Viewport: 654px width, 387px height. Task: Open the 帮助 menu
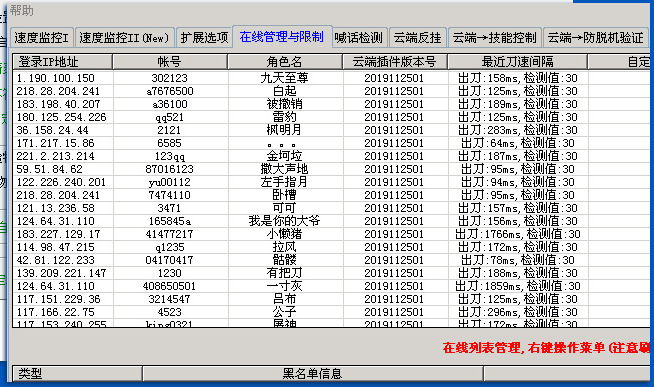[x=22, y=10]
